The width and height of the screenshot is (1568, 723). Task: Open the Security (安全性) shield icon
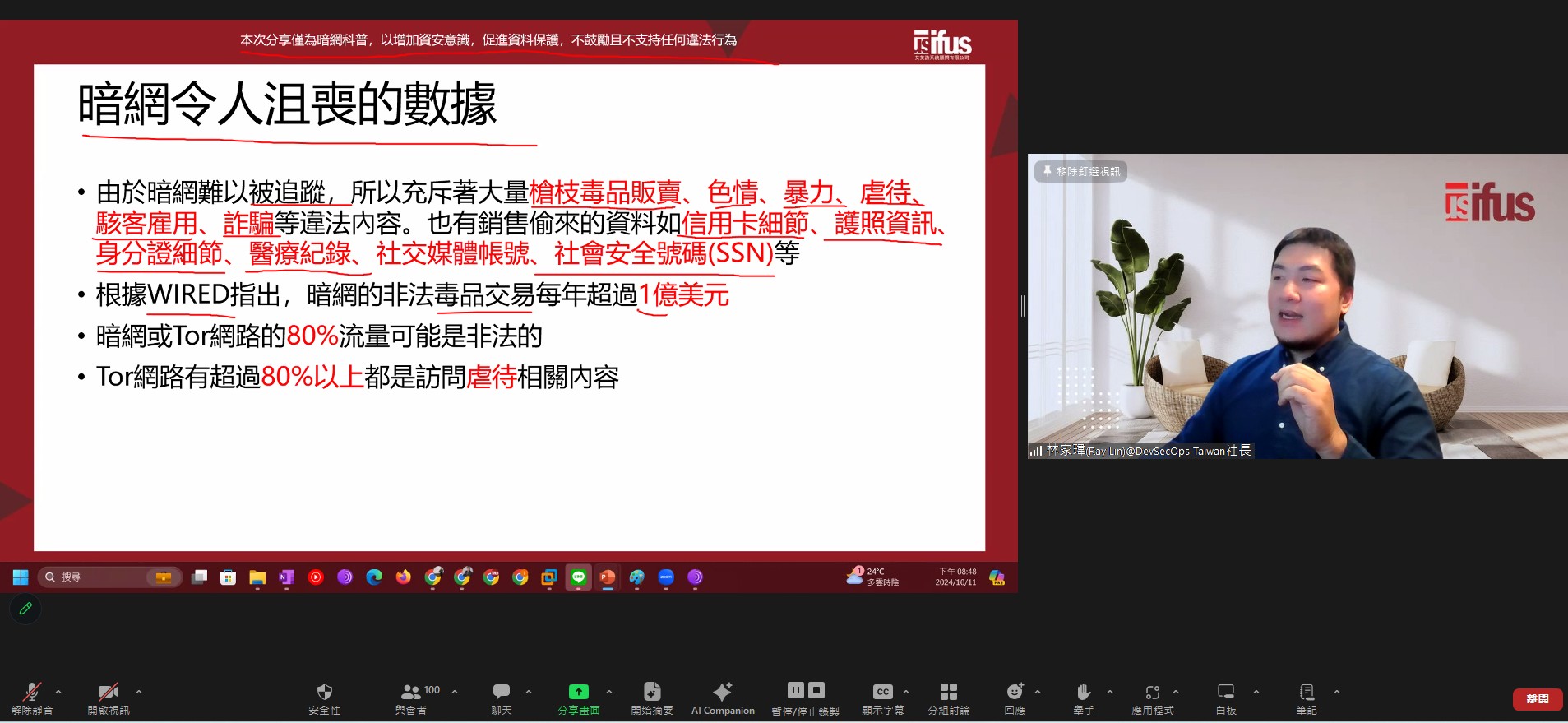[x=324, y=692]
